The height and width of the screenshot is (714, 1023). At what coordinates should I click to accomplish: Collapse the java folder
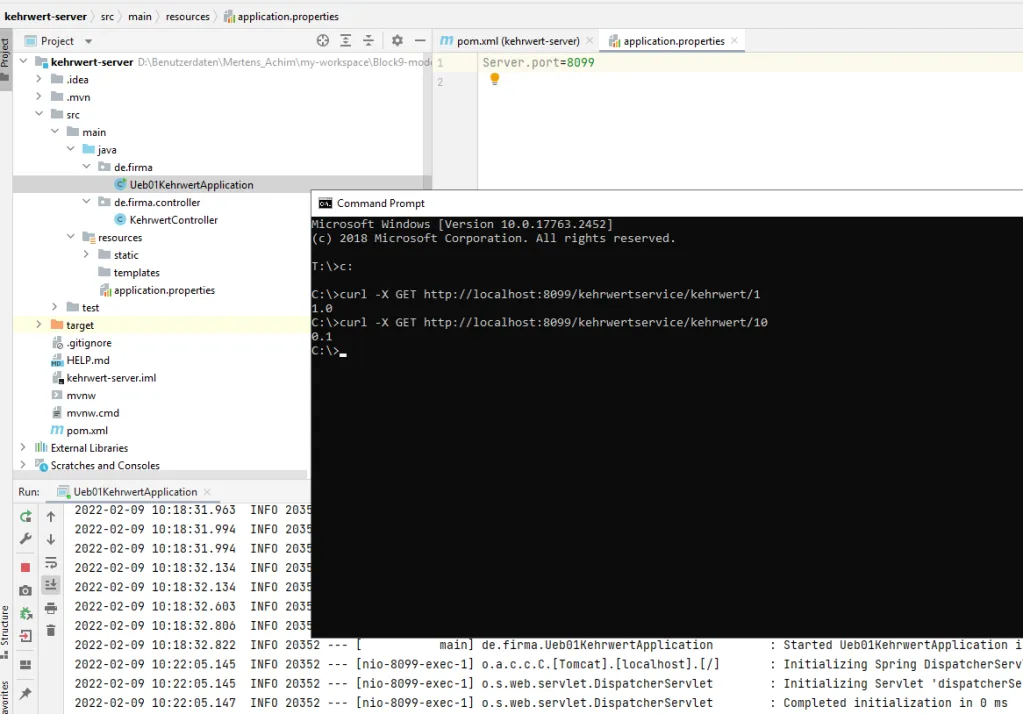coord(70,149)
